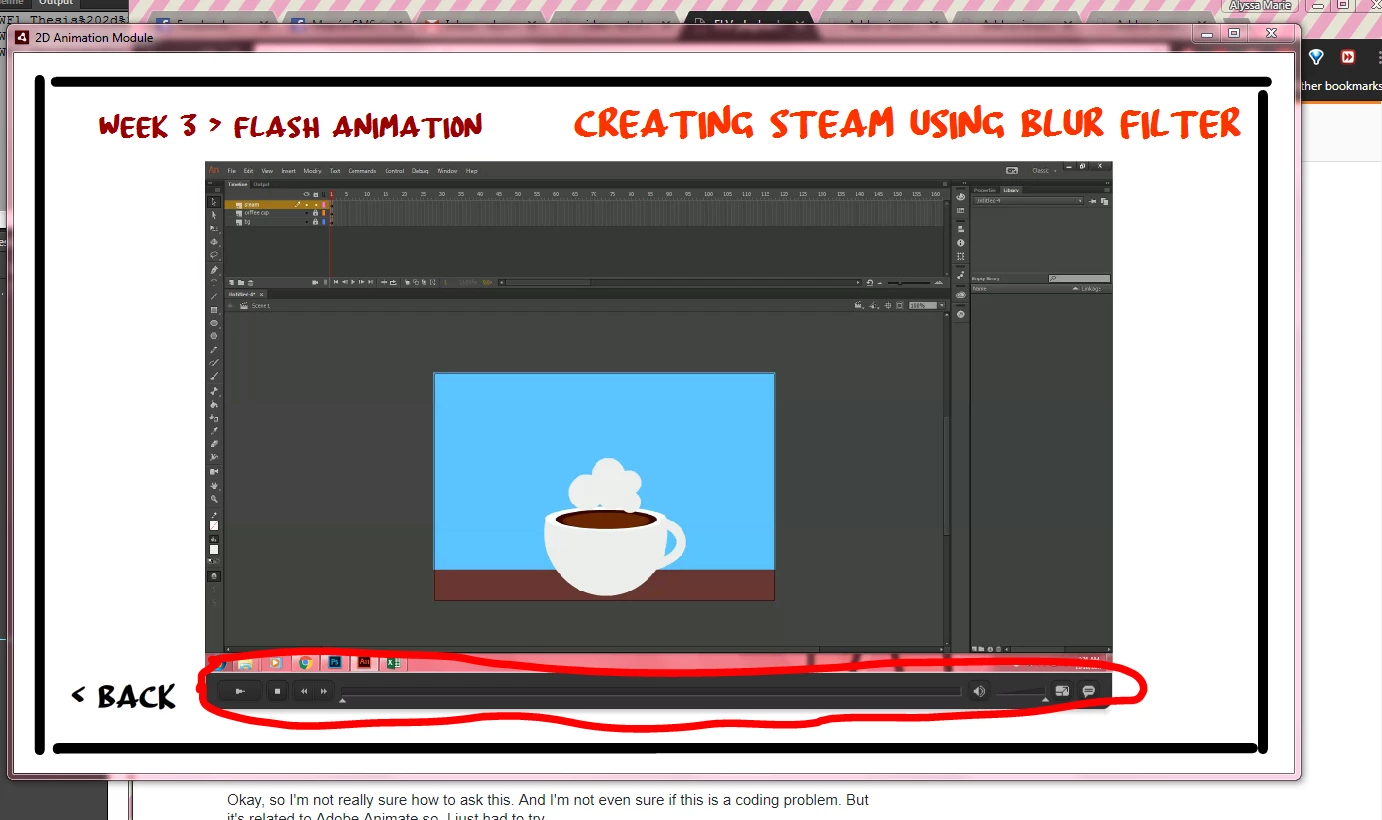This screenshot has width=1382, height=820.
Task: Click the timeline Play button in Animate
Action: (353, 283)
